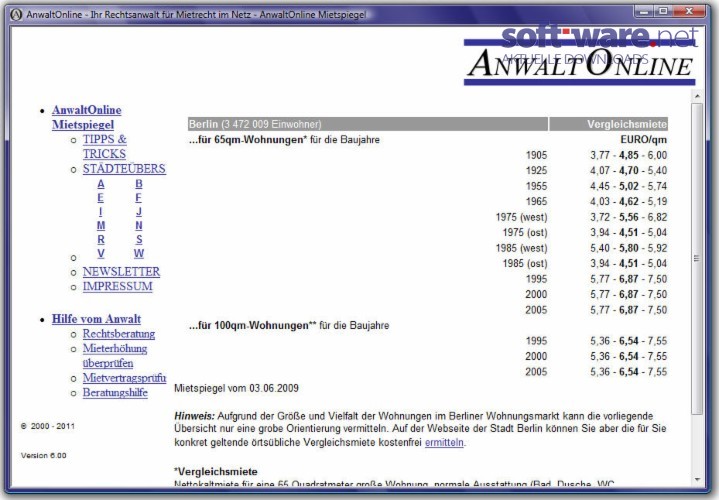Click the AnwaltOnline logo banner
Image resolution: width=719 pixels, height=500 pixels.
click(x=580, y=64)
